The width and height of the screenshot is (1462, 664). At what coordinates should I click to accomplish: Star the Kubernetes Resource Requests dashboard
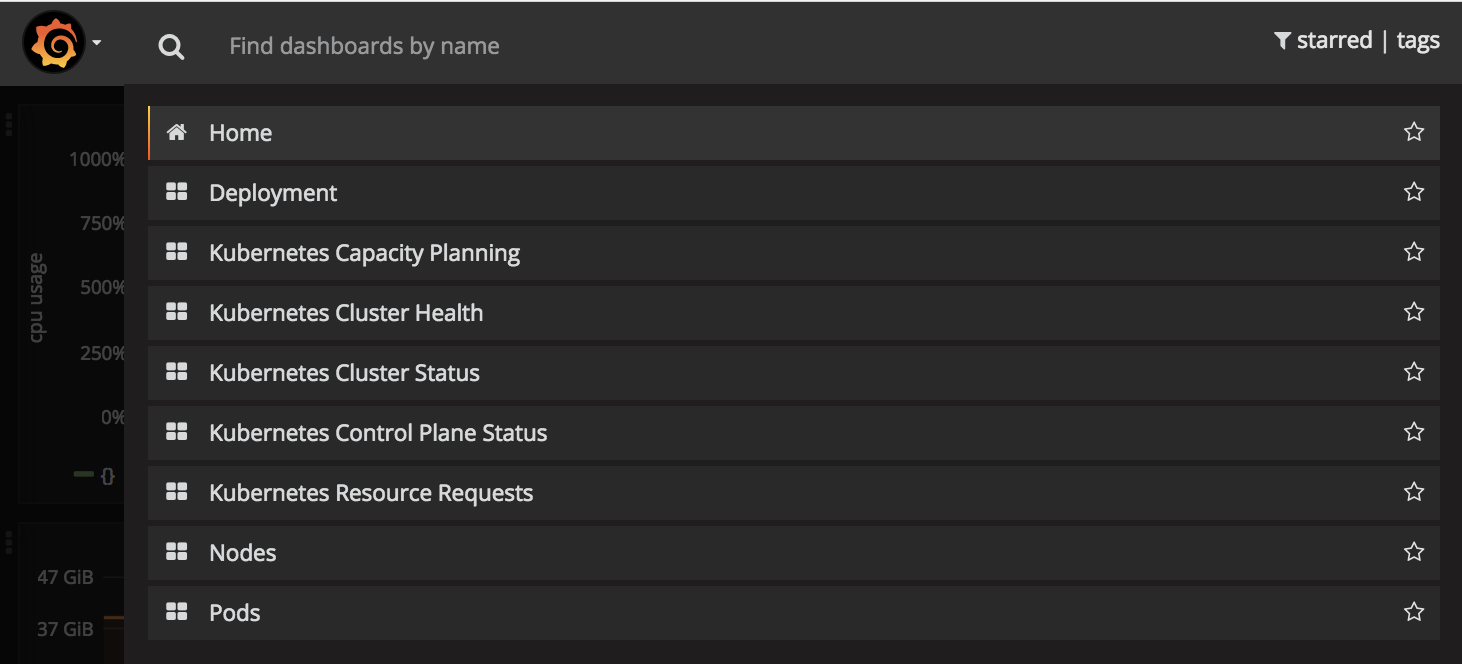(x=1413, y=492)
